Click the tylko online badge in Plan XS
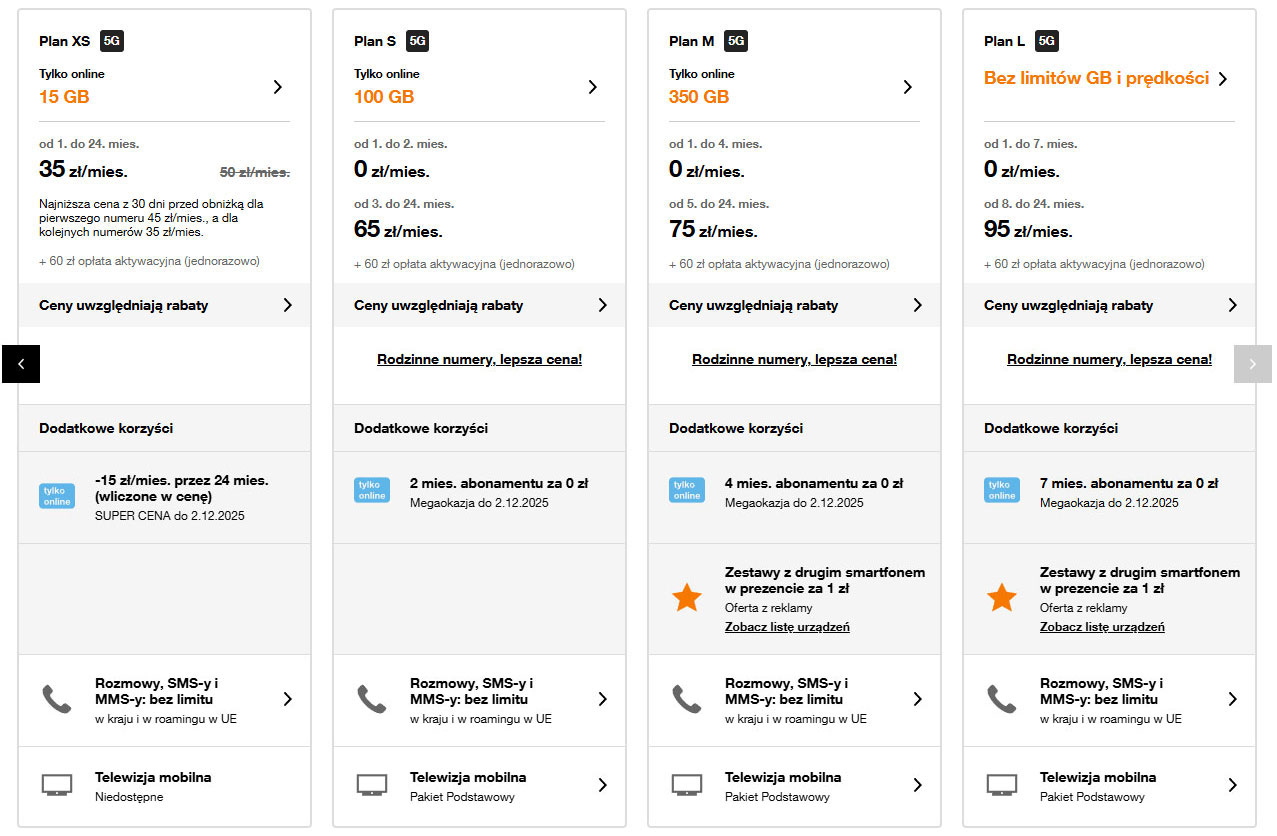The width and height of the screenshot is (1277, 836). (57, 496)
